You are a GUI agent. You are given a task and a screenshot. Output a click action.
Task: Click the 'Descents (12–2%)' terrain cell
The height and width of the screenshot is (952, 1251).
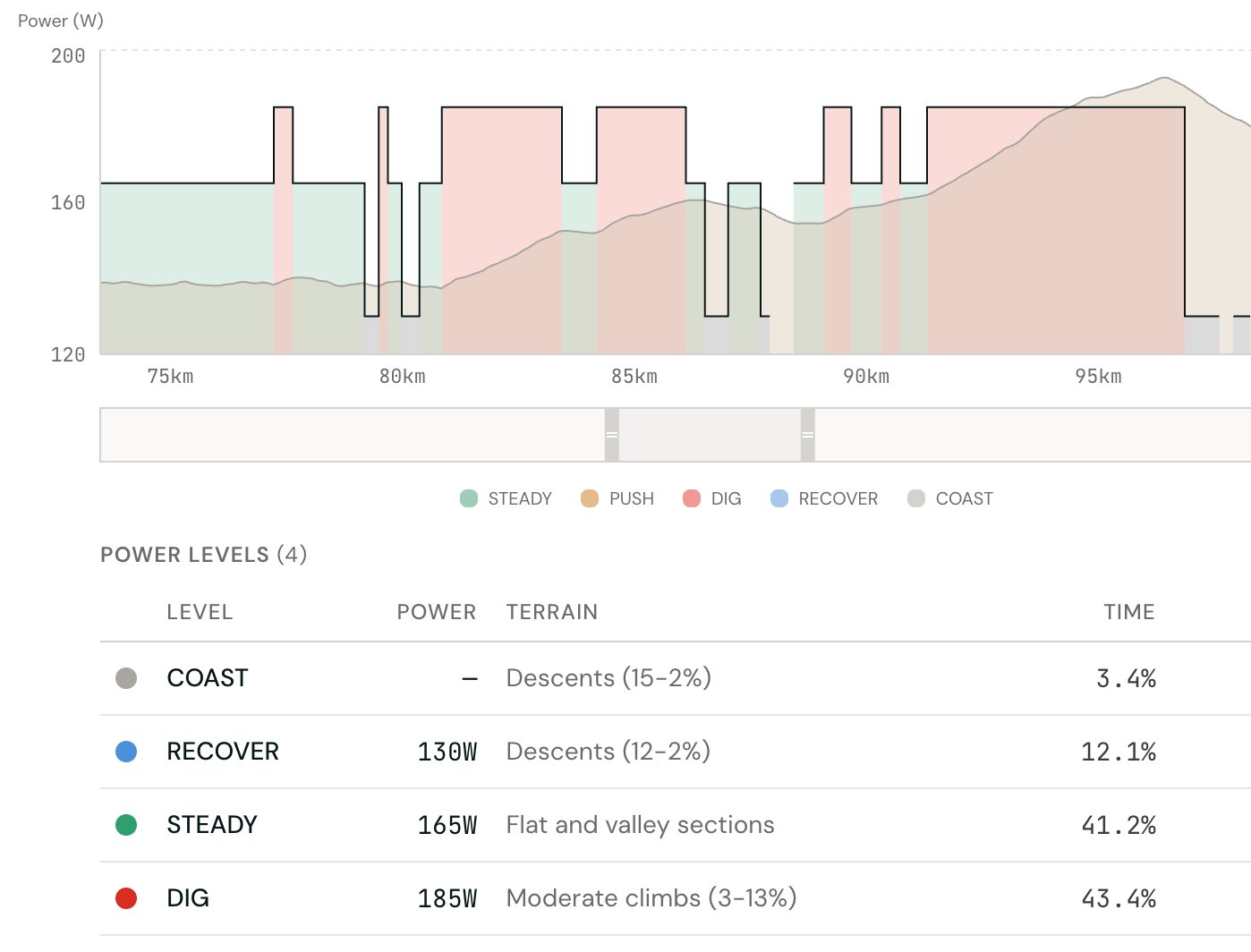pyautogui.click(x=608, y=752)
